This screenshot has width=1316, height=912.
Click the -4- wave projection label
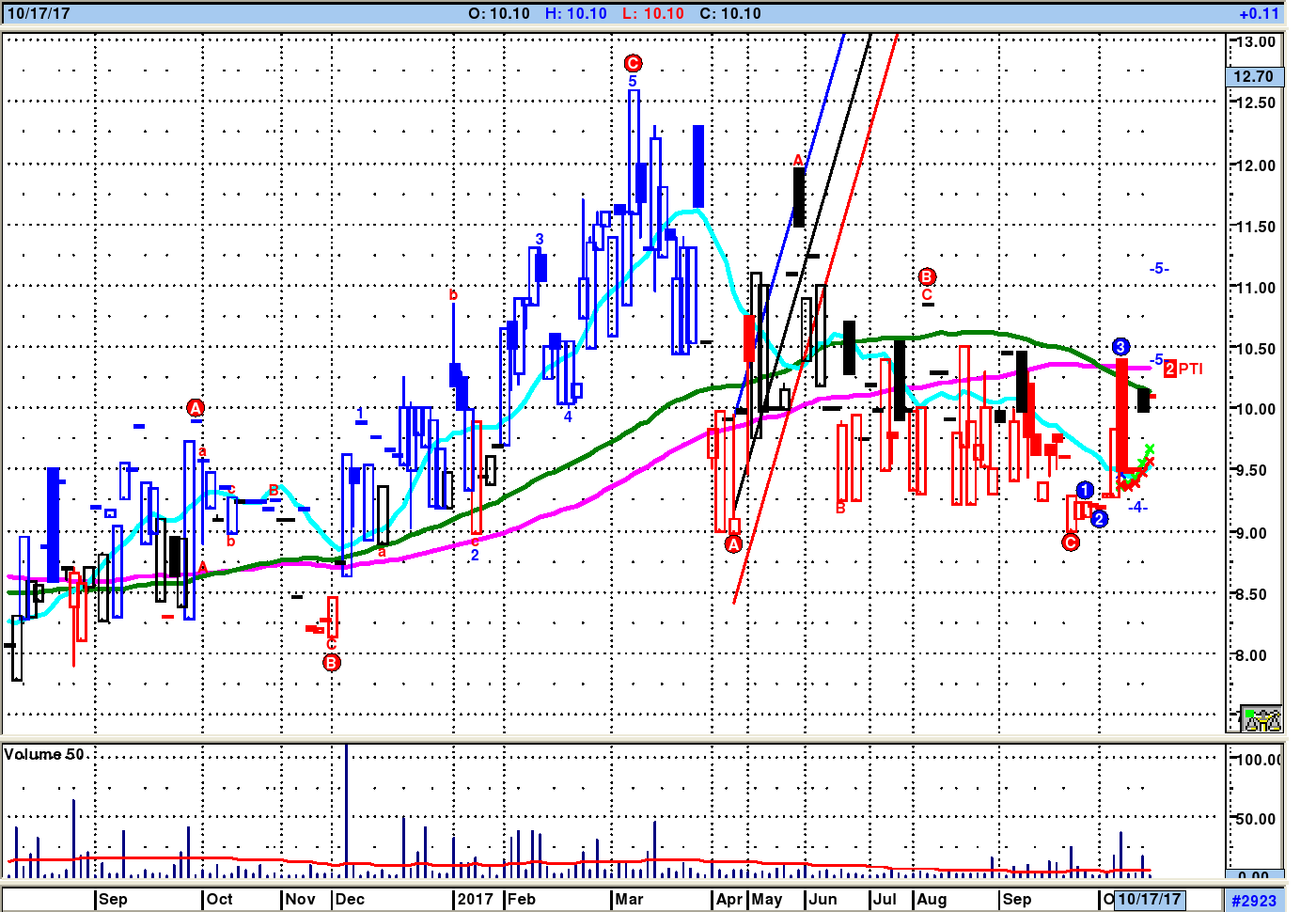point(1137,507)
